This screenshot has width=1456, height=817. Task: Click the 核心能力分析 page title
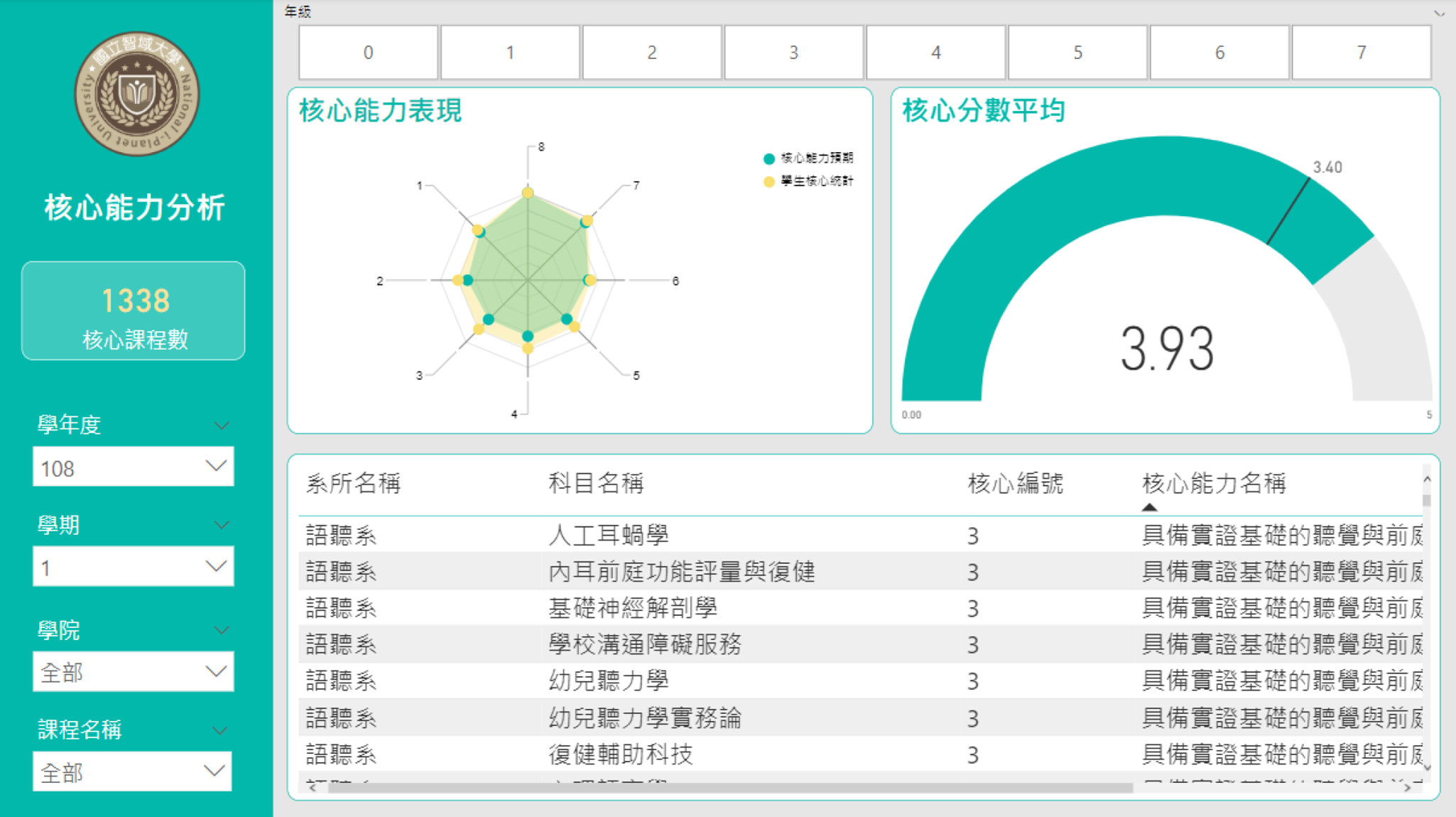135,207
